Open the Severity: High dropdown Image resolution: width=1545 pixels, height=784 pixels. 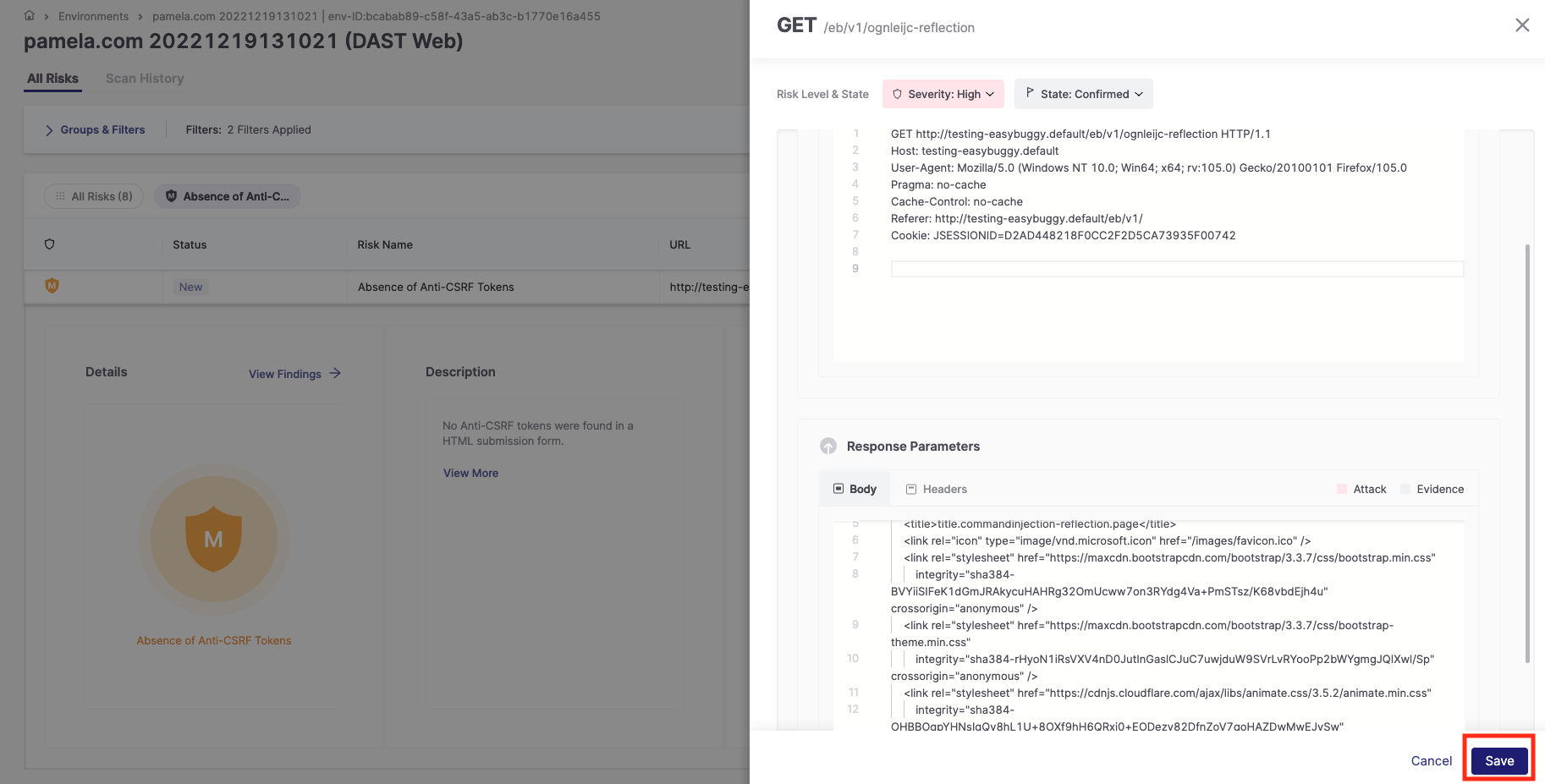pyautogui.click(x=943, y=94)
